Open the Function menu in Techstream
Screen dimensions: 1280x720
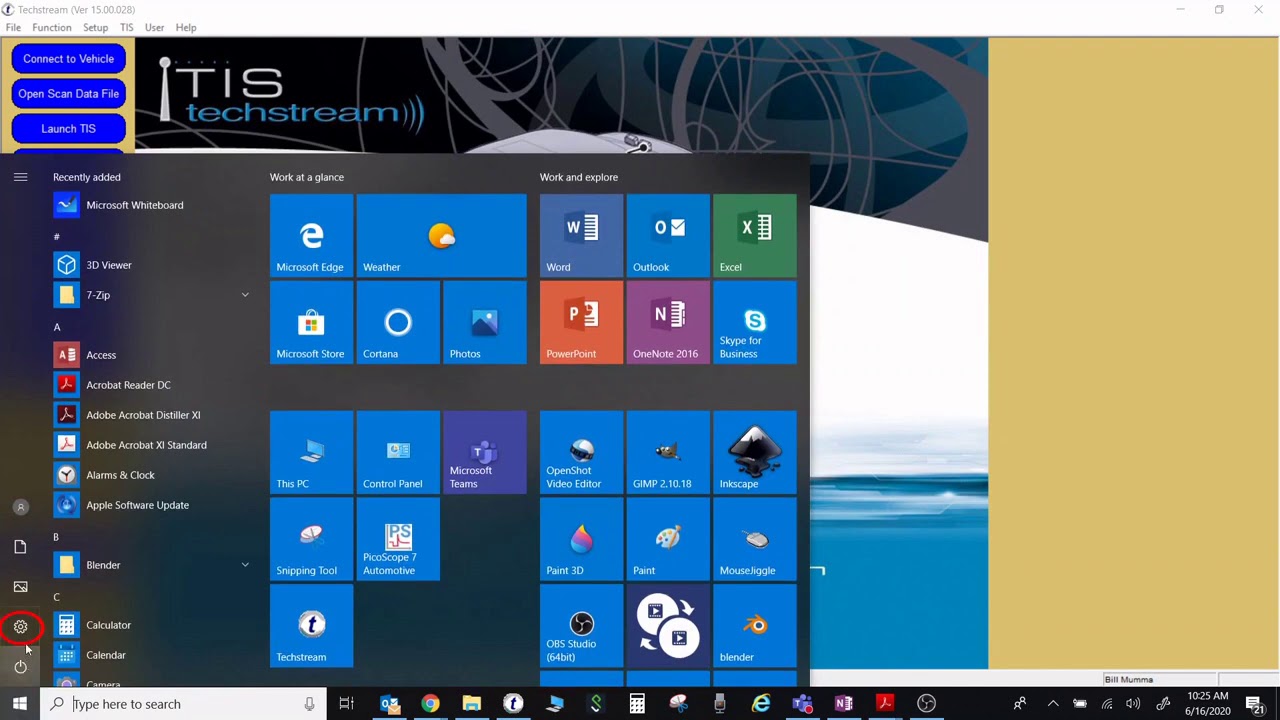coord(52,27)
